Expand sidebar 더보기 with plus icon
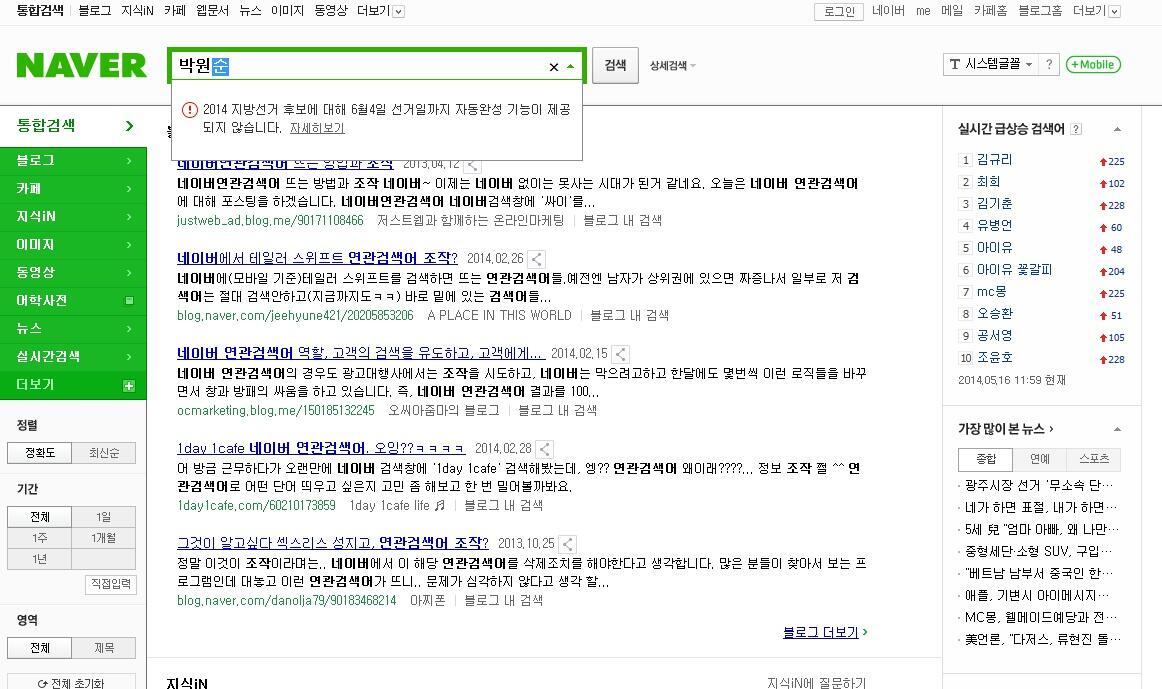The height and width of the screenshot is (689, 1162). 129,385
